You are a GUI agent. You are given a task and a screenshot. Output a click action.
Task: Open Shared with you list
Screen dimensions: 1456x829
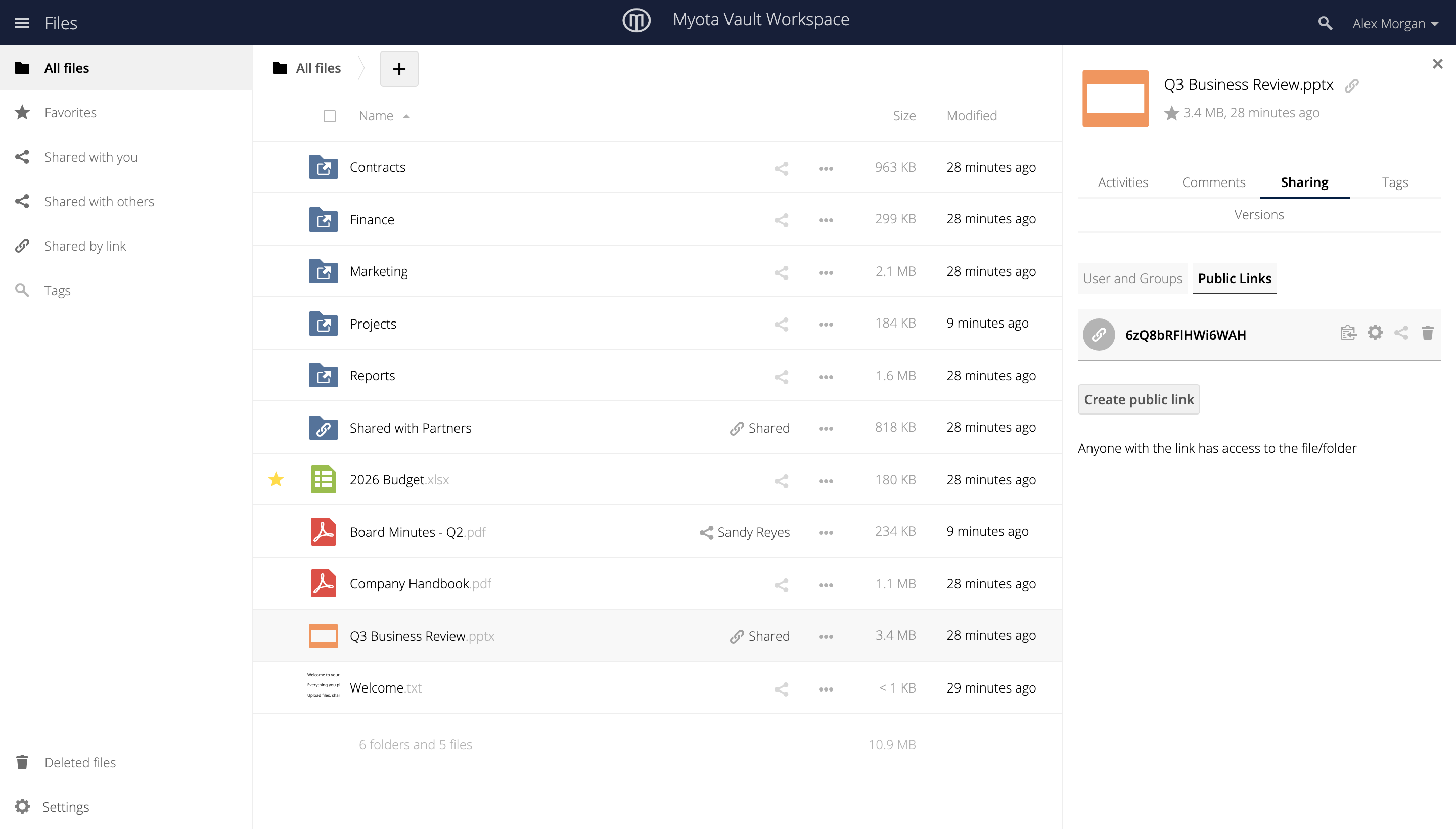click(x=126, y=157)
